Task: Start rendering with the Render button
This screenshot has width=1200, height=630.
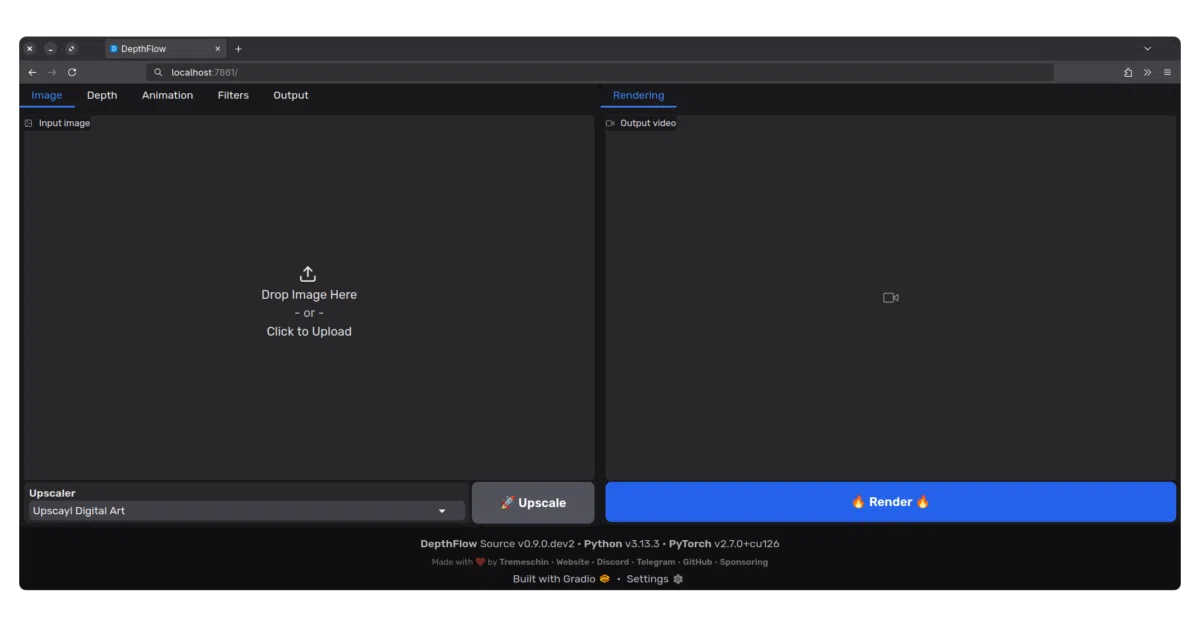Action: click(890, 502)
